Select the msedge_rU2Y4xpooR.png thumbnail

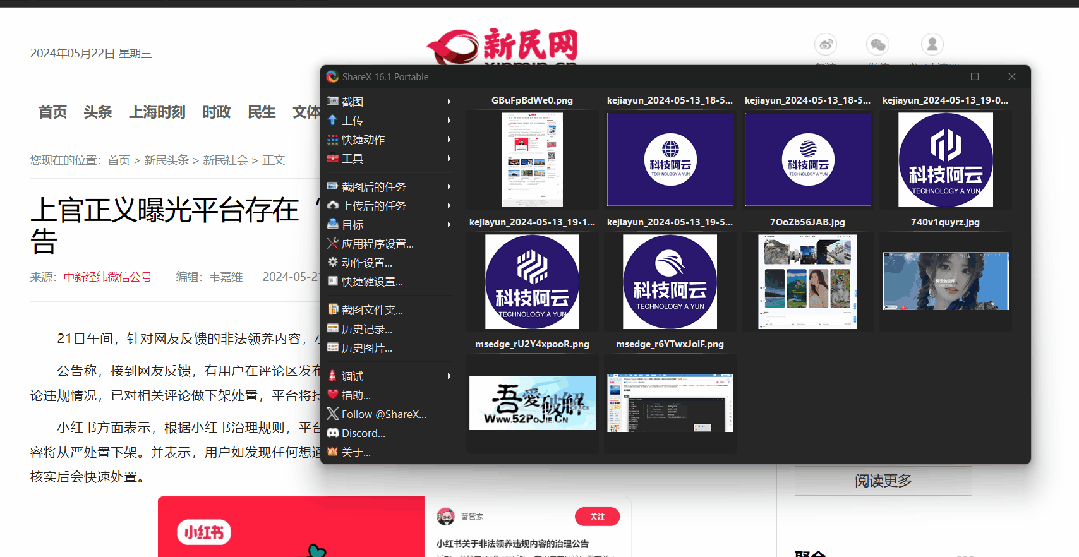(533, 403)
